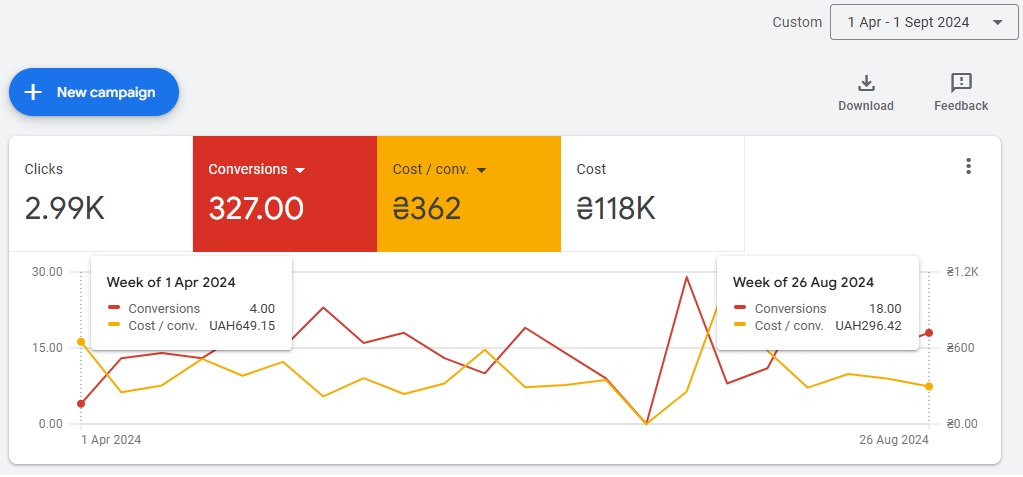1023x477 pixels.
Task: Open the Conversions metric dropdown arrow
Action: pos(300,170)
